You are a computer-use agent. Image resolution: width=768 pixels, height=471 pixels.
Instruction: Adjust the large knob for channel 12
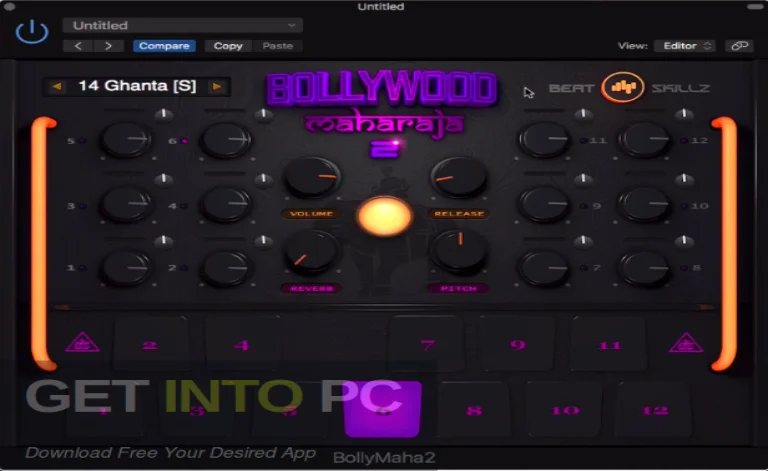click(x=645, y=140)
